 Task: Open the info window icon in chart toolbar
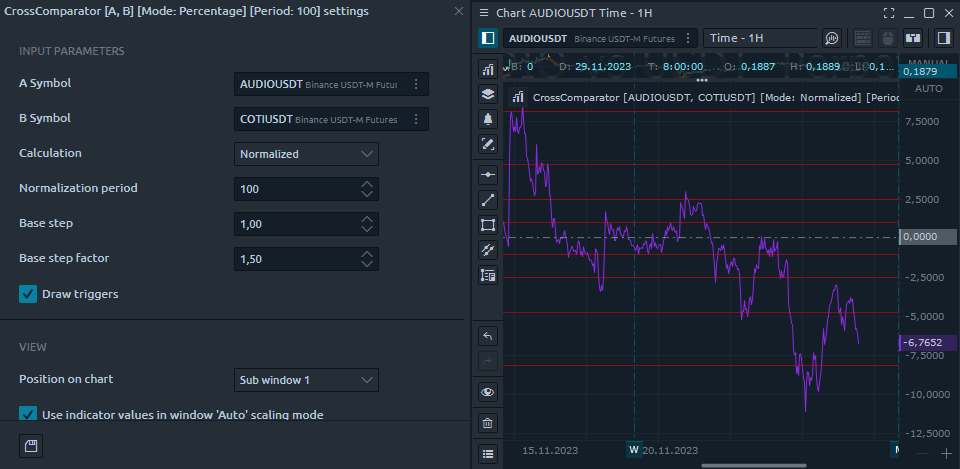tap(913, 38)
